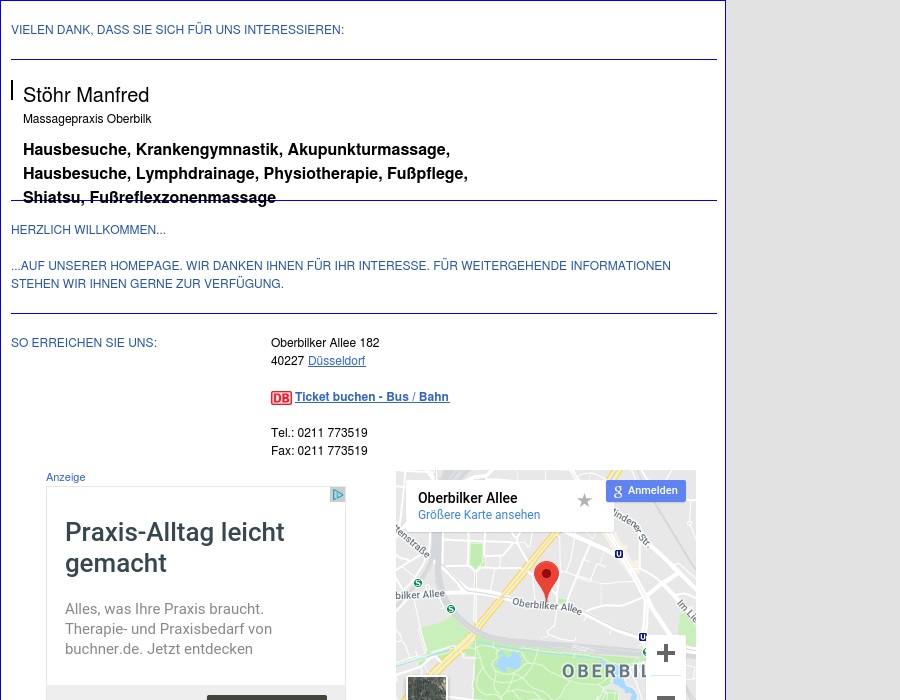The image size is (900, 700).
Task: Click the red DB railway logo
Action: coord(281,398)
